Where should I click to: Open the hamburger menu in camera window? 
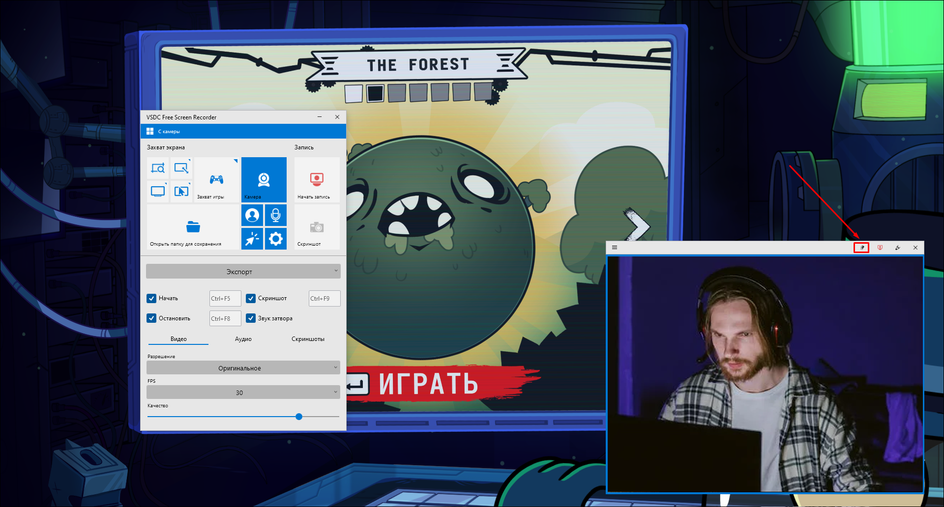coord(615,247)
